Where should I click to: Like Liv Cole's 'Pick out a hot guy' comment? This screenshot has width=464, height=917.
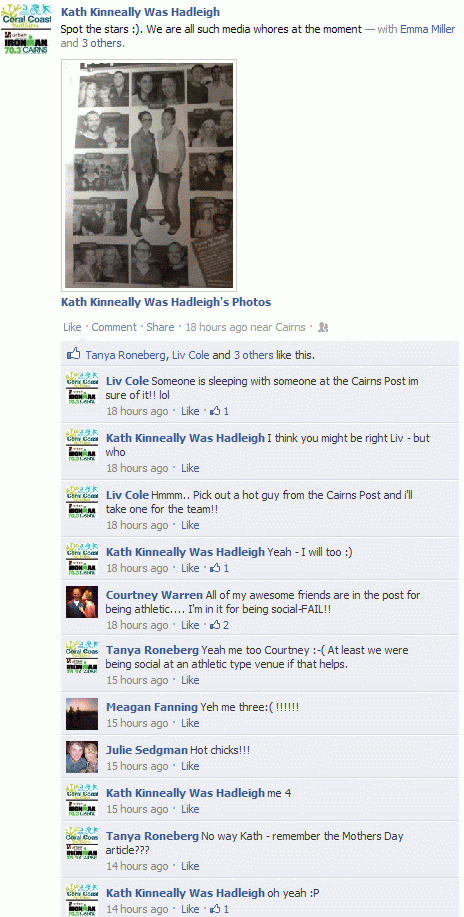[x=190, y=525]
